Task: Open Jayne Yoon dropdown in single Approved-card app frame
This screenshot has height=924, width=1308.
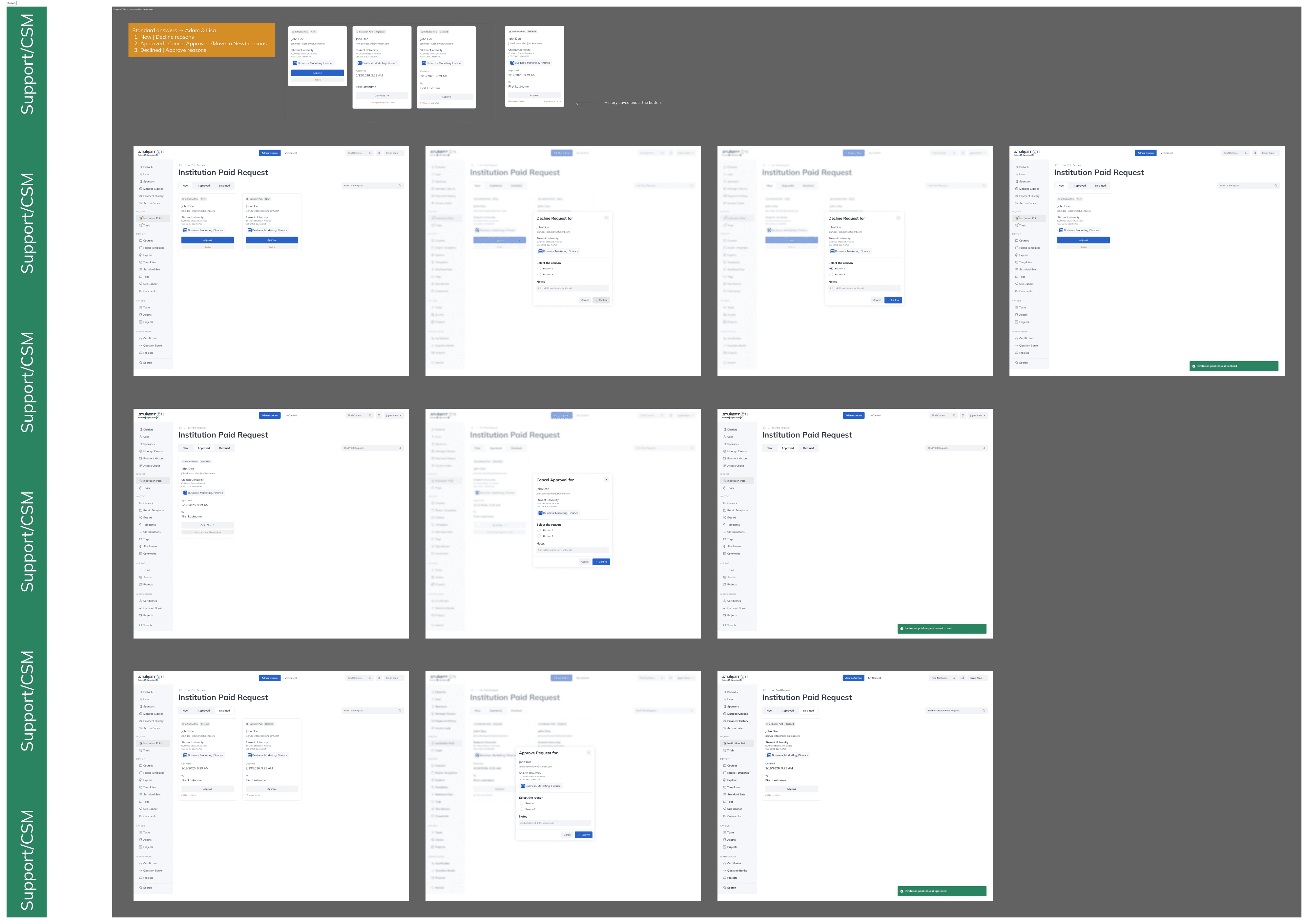Action: pos(394,415)
